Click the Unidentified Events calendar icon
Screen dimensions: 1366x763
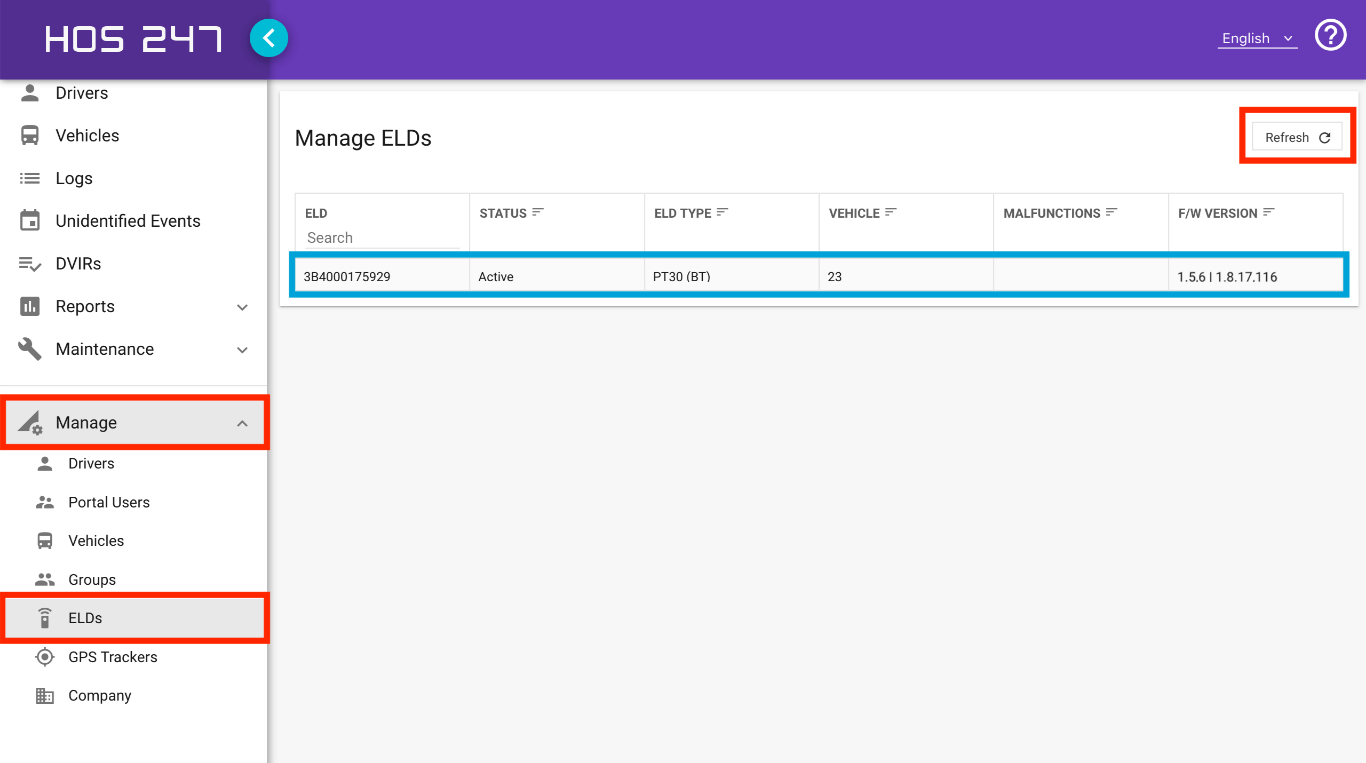coord(30,221)
